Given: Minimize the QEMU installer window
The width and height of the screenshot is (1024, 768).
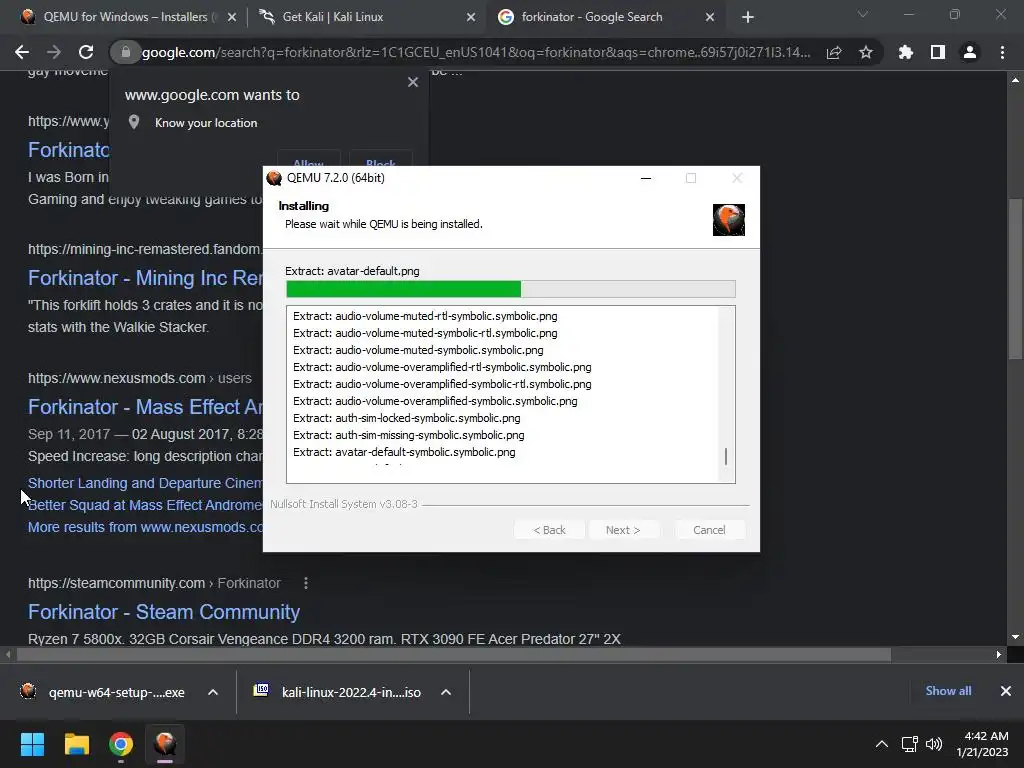Looking at the screenshot, I should tap(646, 178).
